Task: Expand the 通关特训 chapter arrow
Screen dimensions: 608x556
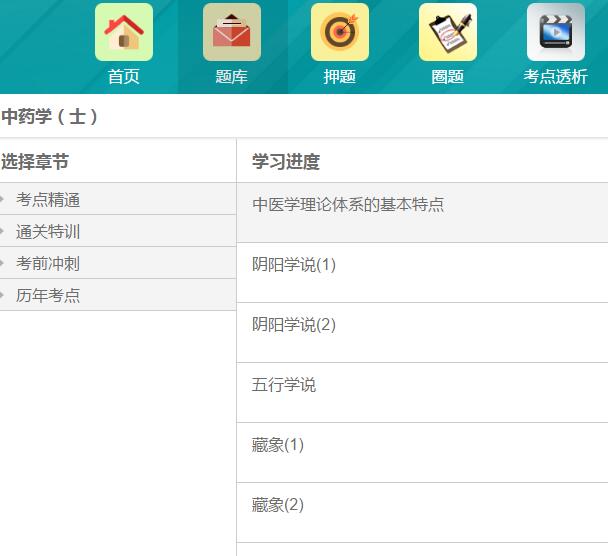Action: (2, 231)
